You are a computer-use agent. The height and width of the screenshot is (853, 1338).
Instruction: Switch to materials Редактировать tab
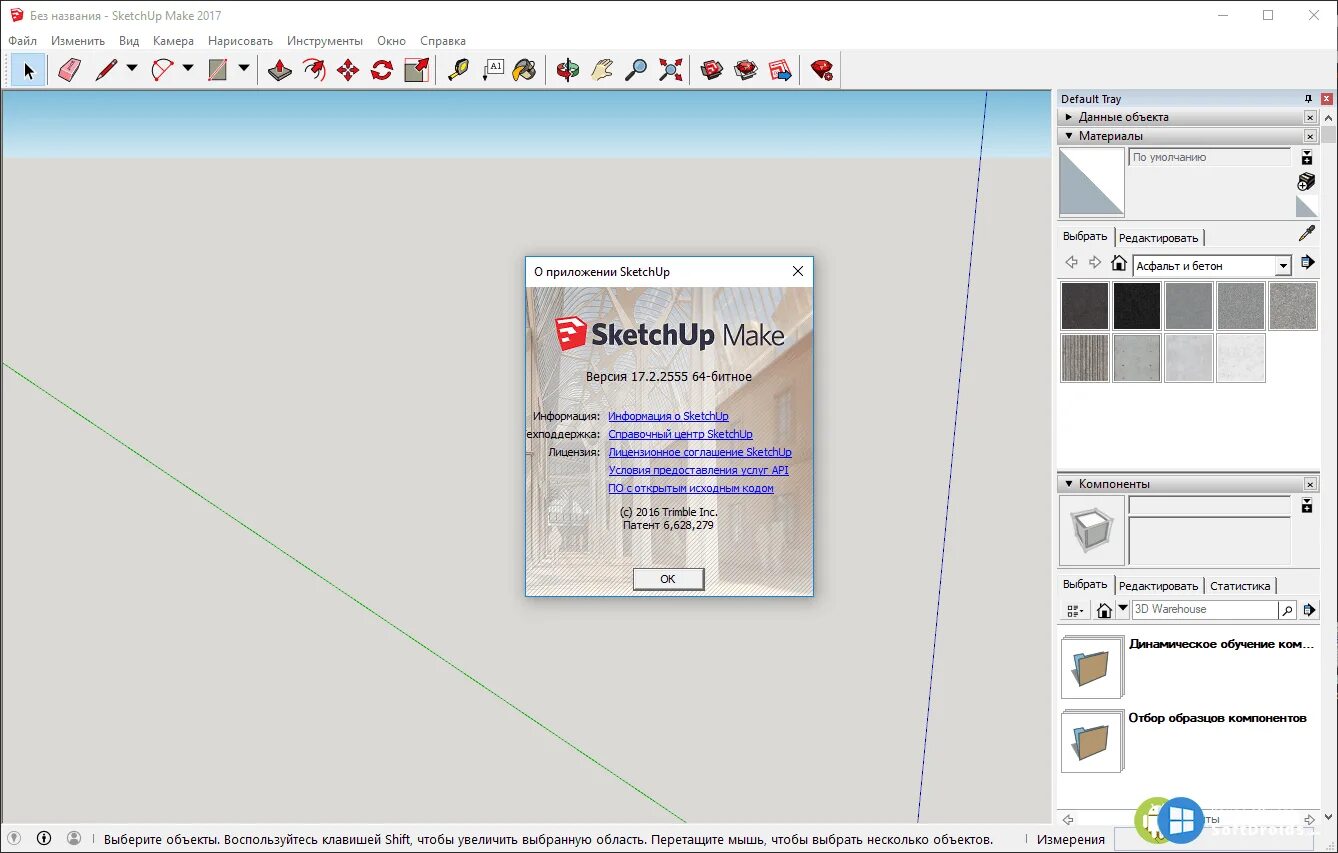[x=1158, y=238]
